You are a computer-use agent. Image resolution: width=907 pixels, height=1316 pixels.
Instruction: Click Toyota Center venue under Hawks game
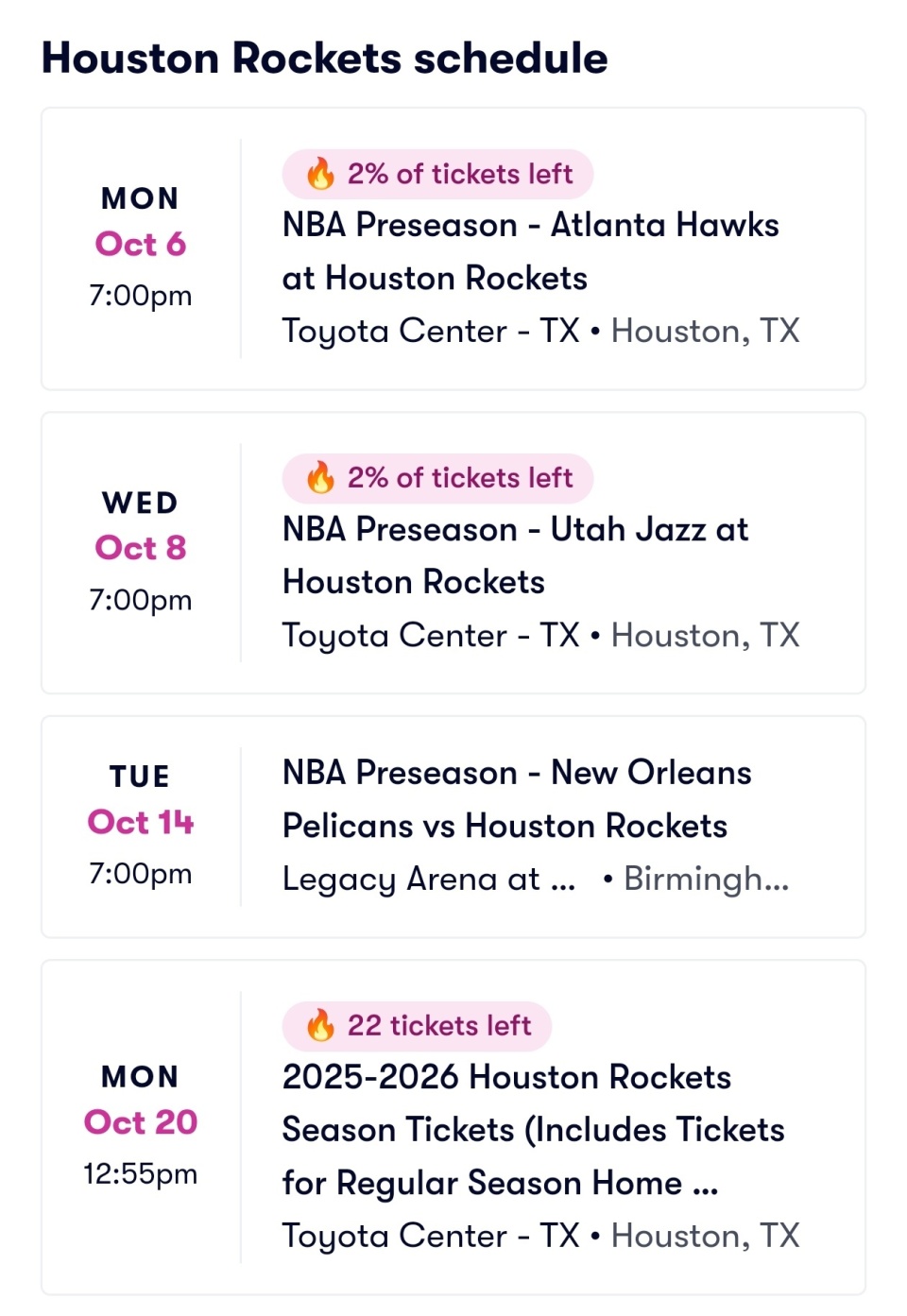point(431,331)
